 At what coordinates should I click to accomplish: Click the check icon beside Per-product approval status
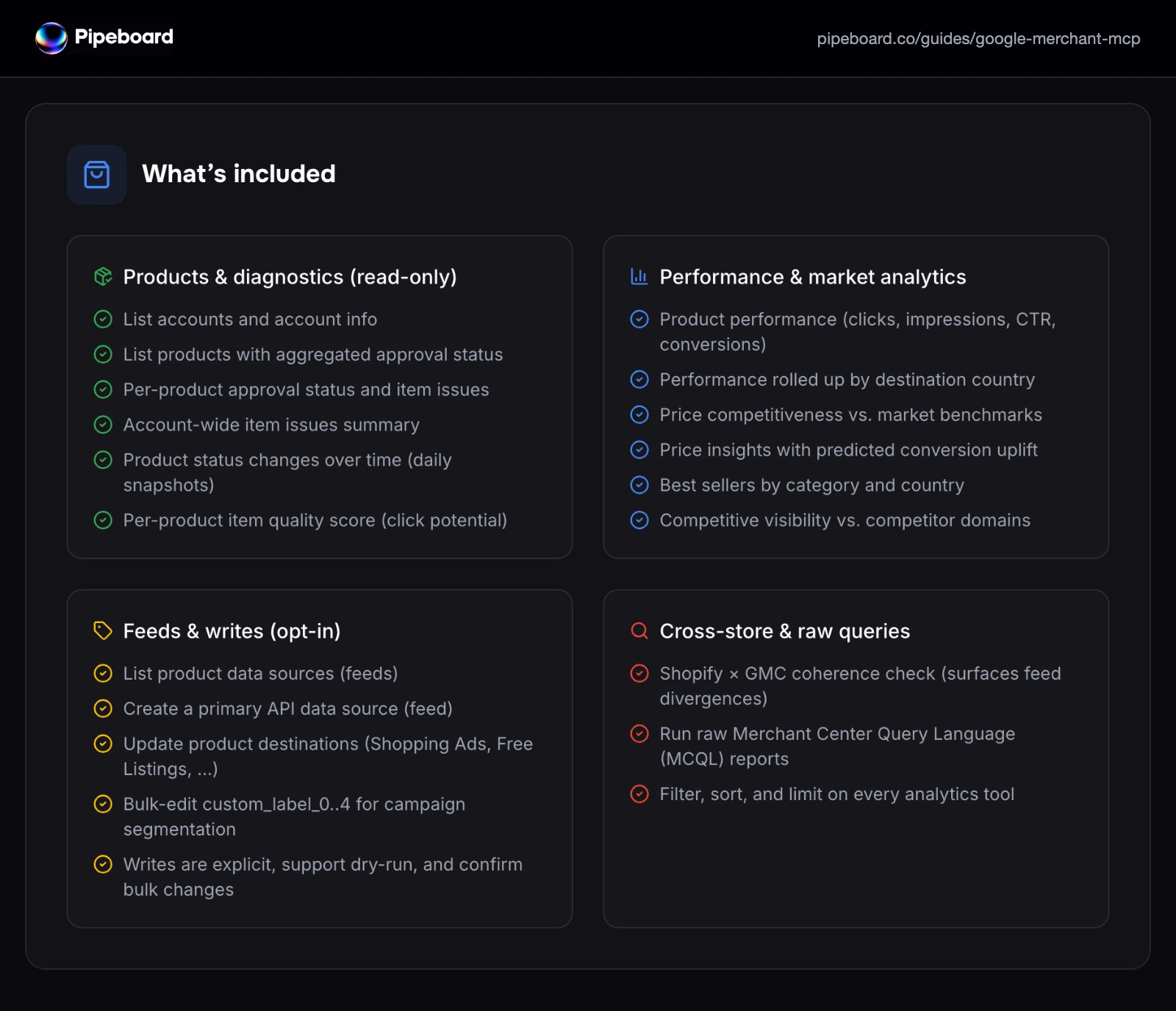(x=104, y=389)
